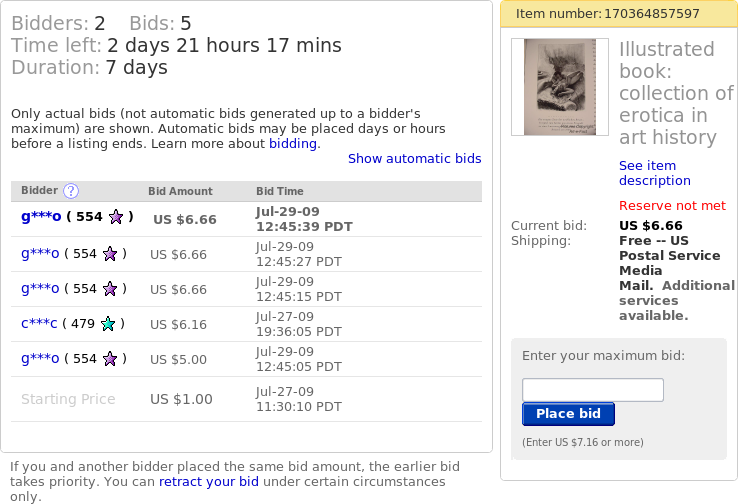This screenshot has width=738, height=504.
Task: Click the Bidder help question mark icon
Action: coord(71,191)
